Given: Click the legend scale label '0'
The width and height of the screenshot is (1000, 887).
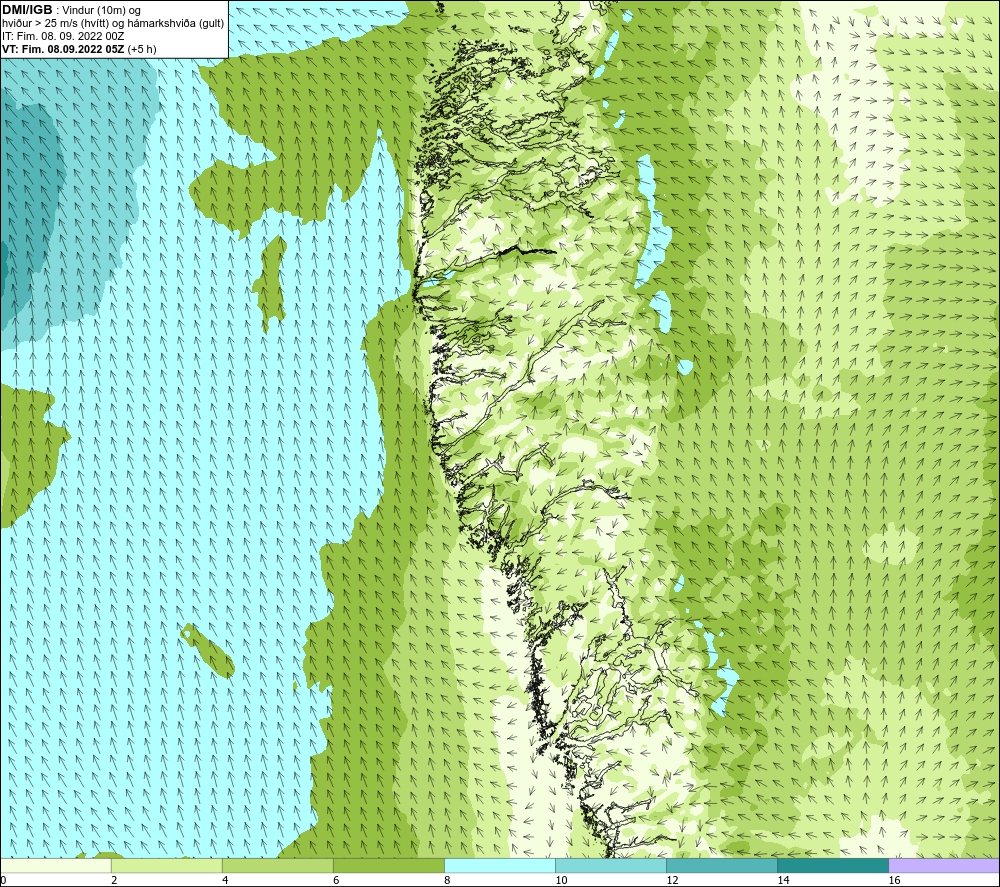Looking at the screenshot, I should coord(3,880).
